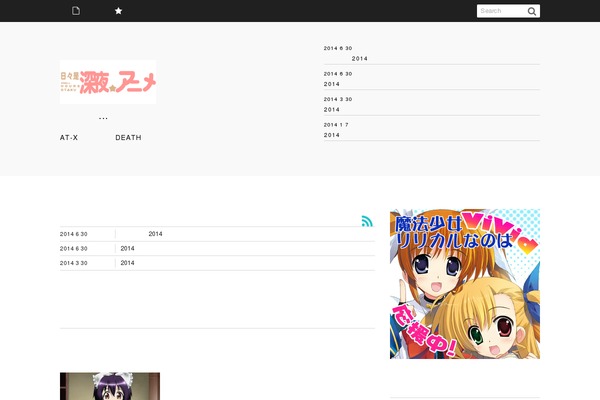600x400 pixels.
Task: Open the pink anime site logo
Action: point(108,82)
